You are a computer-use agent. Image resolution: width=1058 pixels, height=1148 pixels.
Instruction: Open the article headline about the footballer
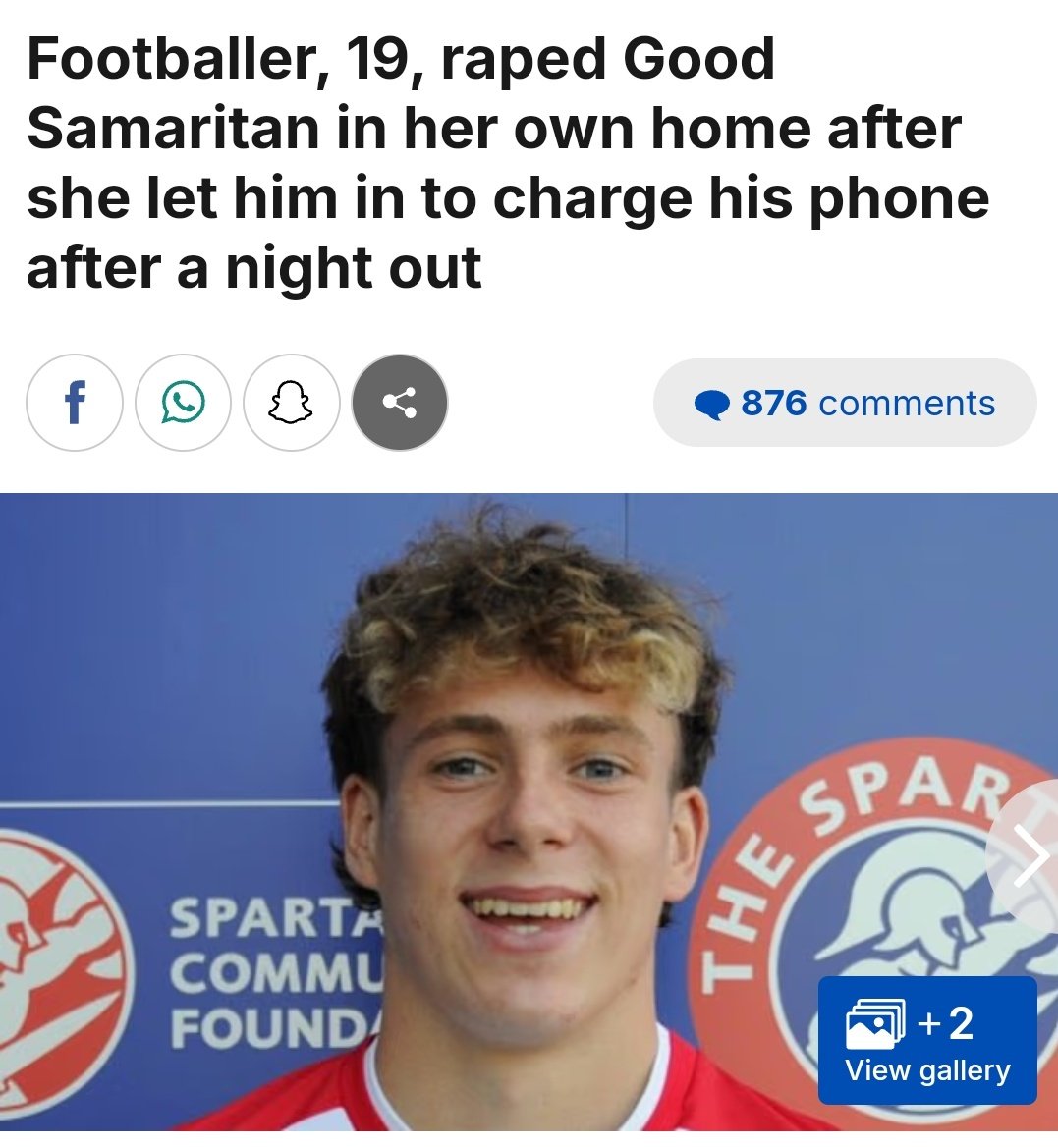tap(508, 163)
